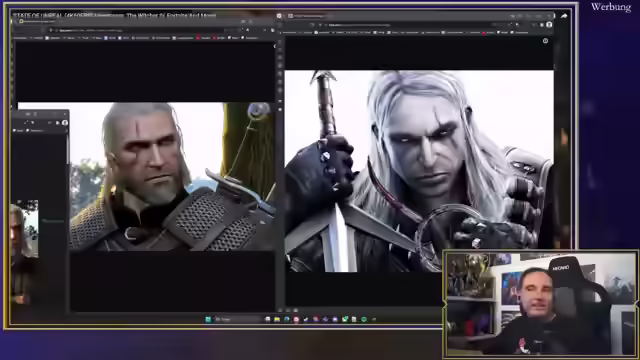The height and width of the screenshot is (360, 640).
Task: Click the streamer webcam overlay
Action: 541,303
